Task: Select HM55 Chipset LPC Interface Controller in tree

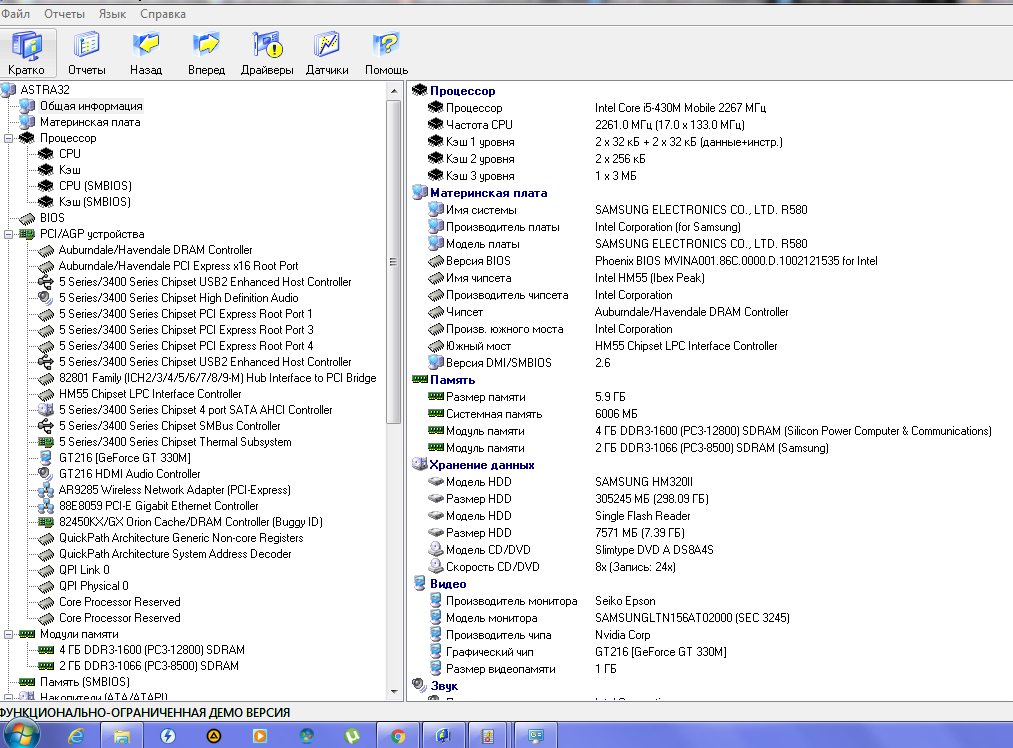Action: point(150,394)
